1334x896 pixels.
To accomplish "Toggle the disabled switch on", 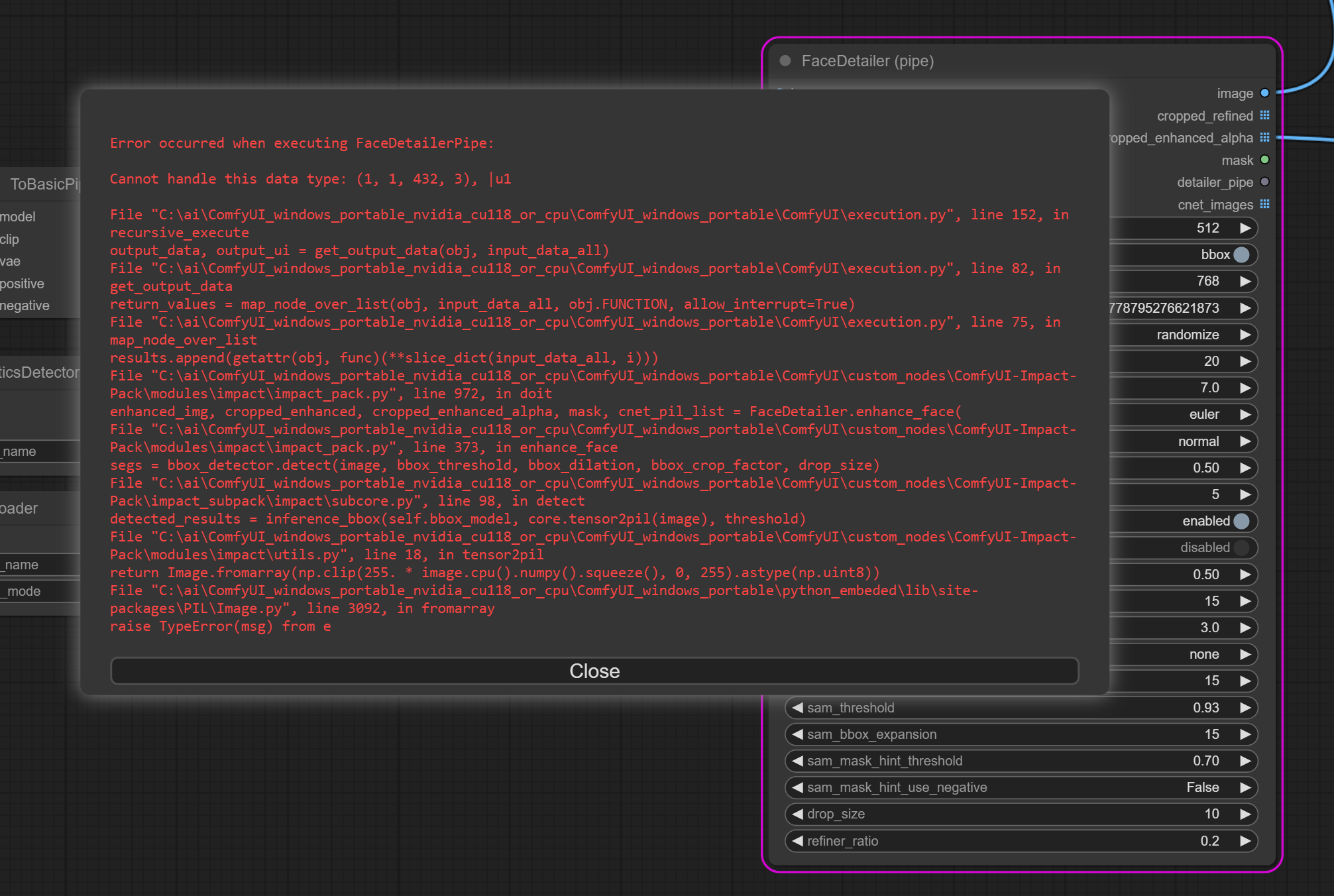I will tap(1241, 547).
